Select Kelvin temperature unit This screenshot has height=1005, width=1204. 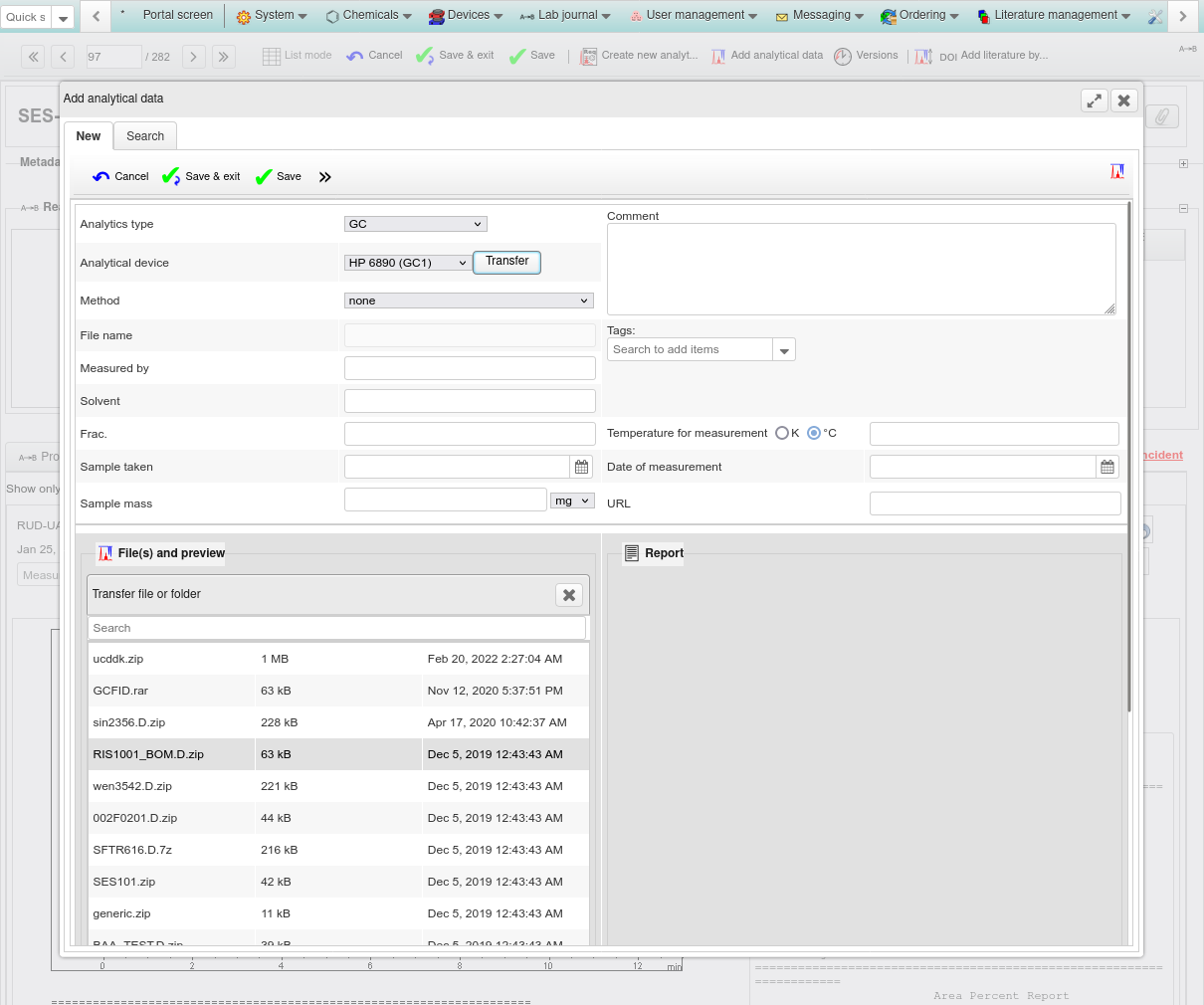[x=782, y=433]
